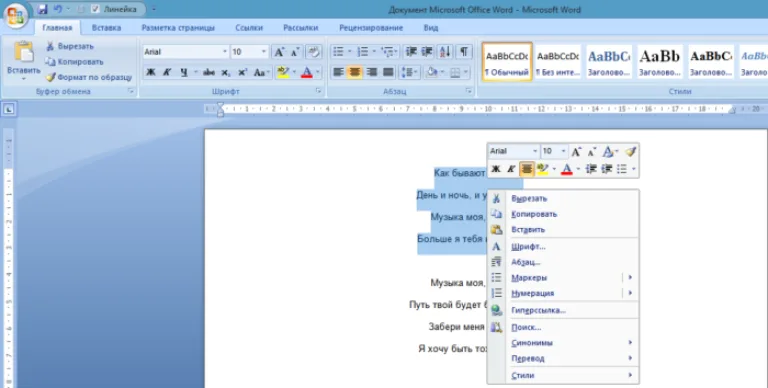Open the Буфер обмена dialog launcher
Screen dimensions: 768x388
131,91
